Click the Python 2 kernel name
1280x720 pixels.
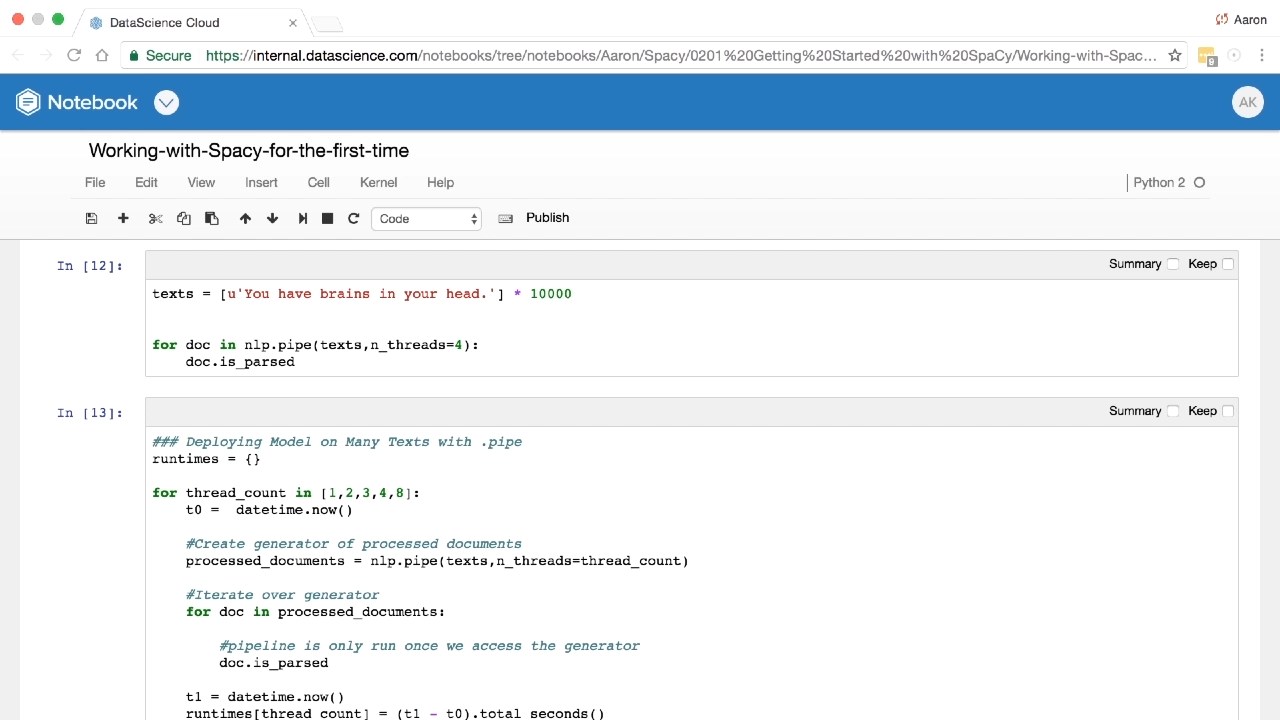[x=1159, y=182]
